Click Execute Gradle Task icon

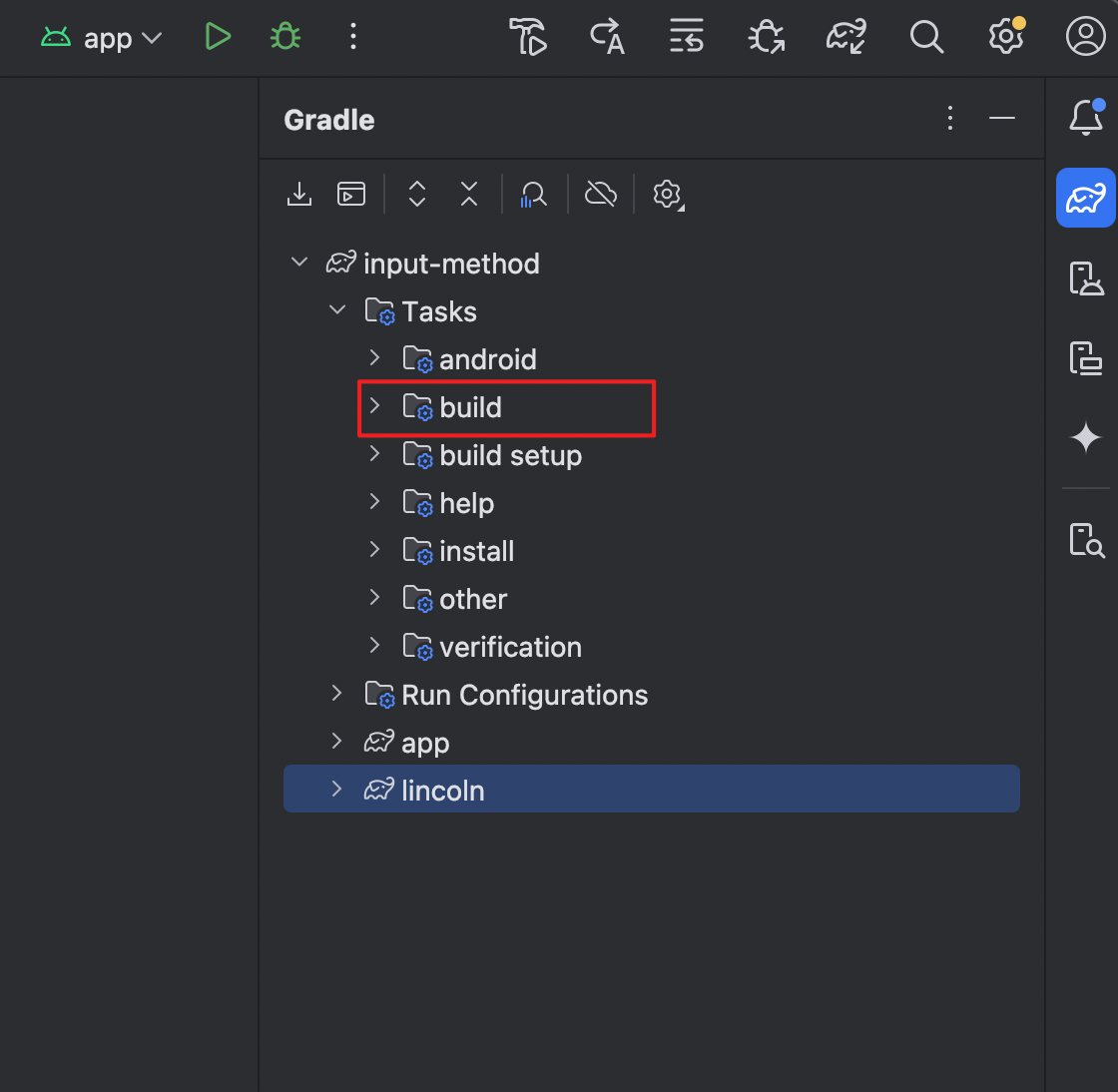(351, 194)
